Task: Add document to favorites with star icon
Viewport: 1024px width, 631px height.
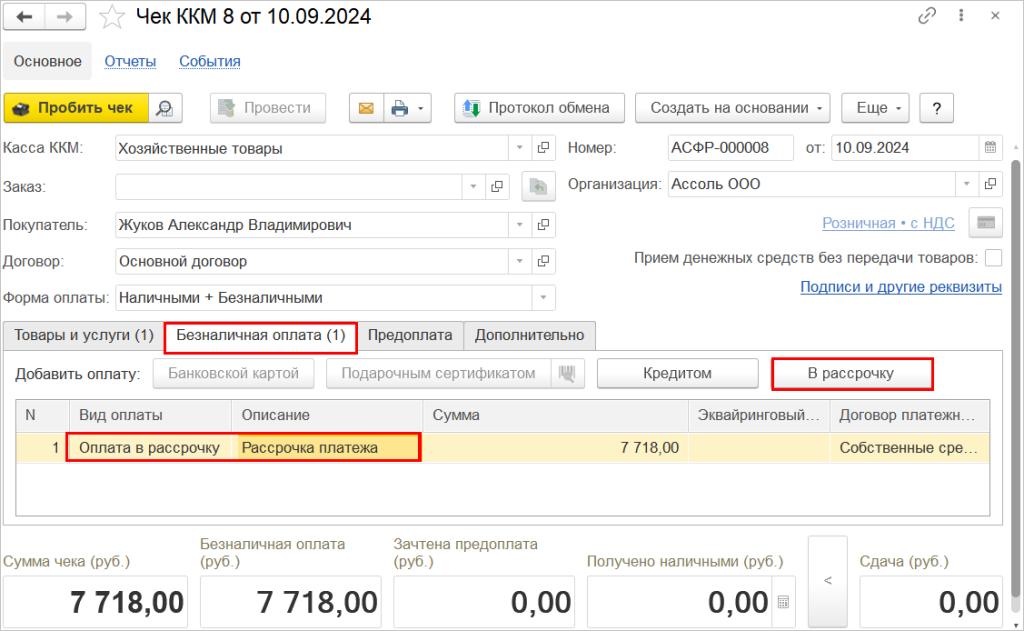Action: coord(114,17)
